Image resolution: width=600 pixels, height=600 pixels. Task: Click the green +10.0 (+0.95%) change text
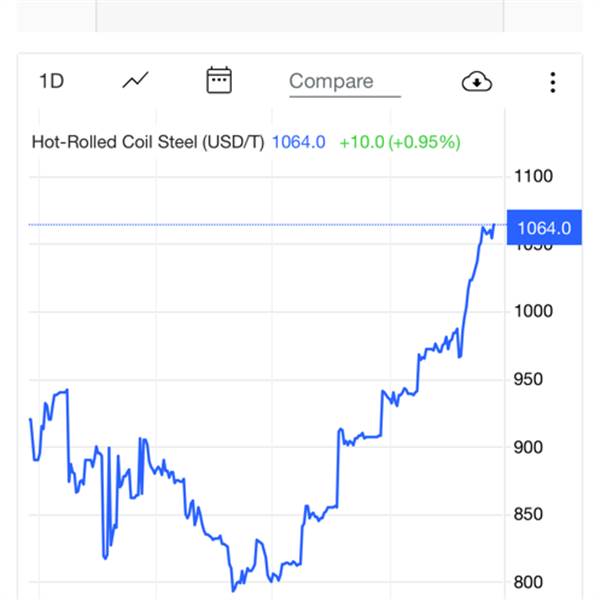click(x=400, y=142)
